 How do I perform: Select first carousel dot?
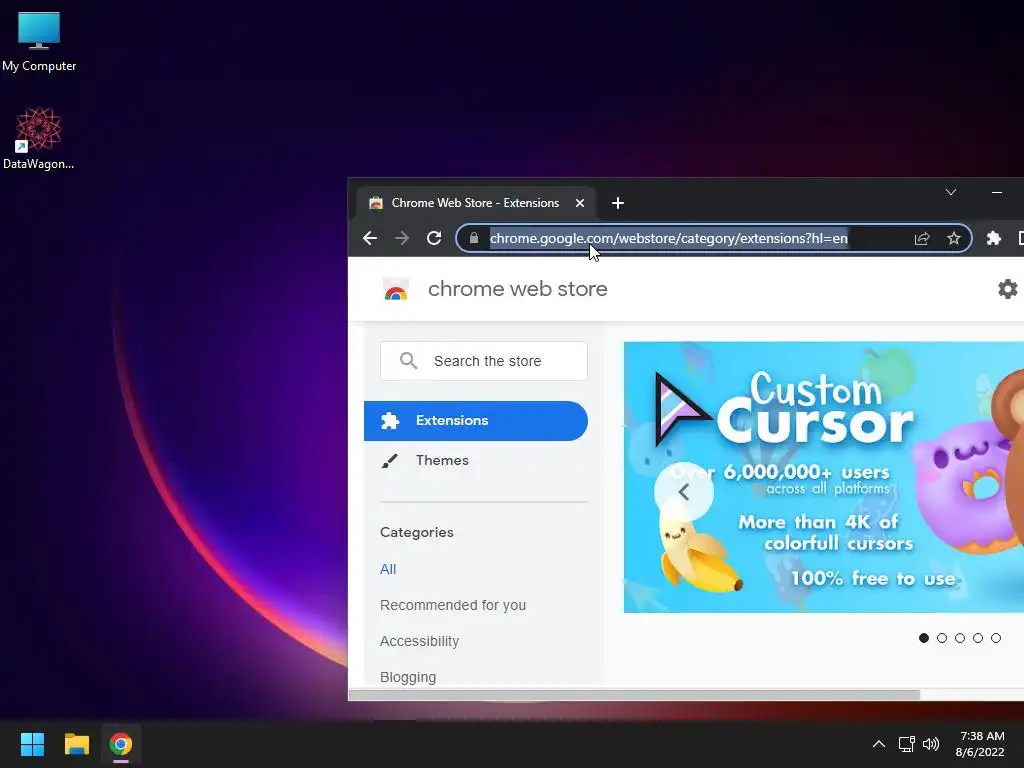point(923,638)
